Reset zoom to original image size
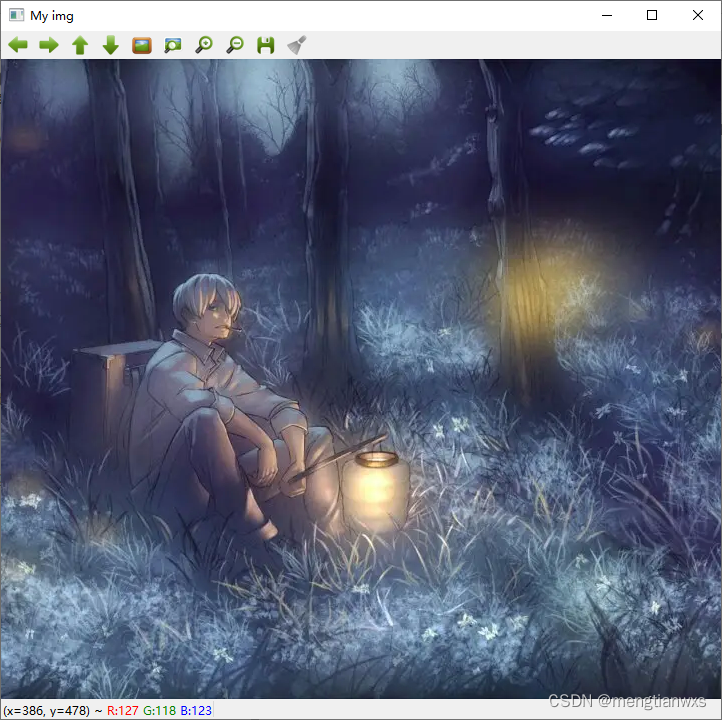This screenshot has height=720, width=722. (142, 45)
